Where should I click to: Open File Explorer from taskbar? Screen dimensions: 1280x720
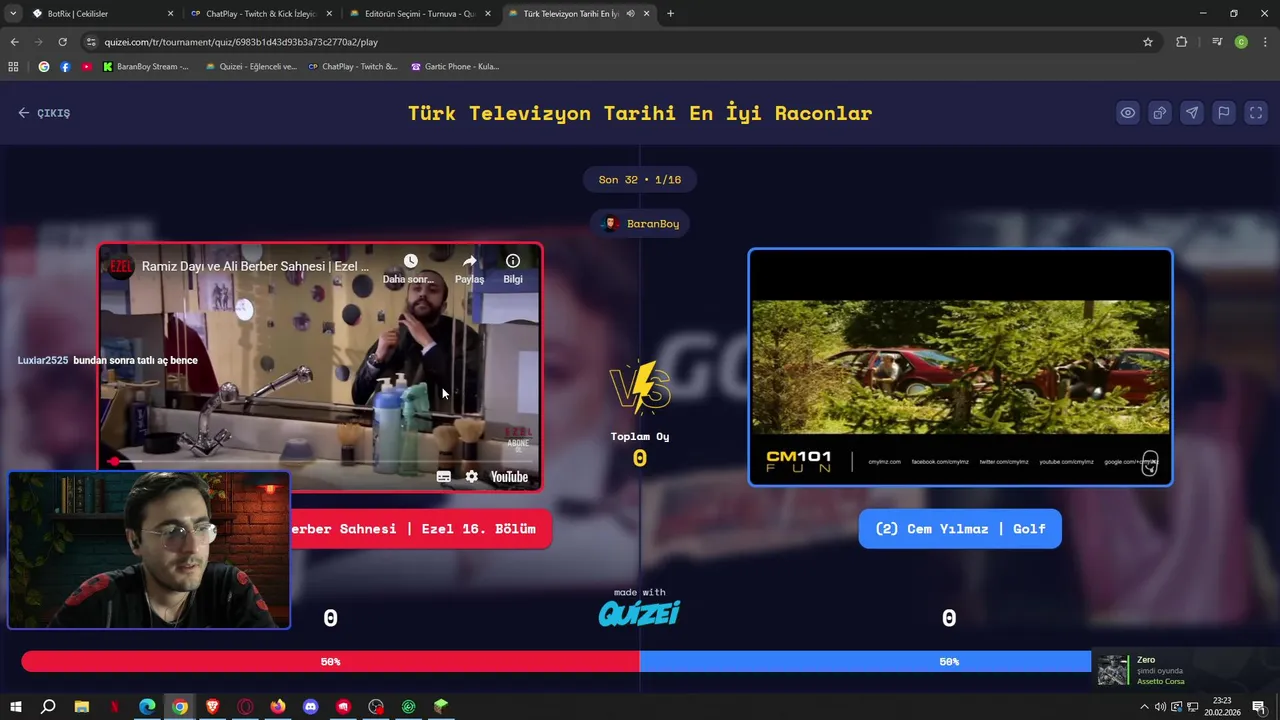pyautogui.click(x=82, y=707)
